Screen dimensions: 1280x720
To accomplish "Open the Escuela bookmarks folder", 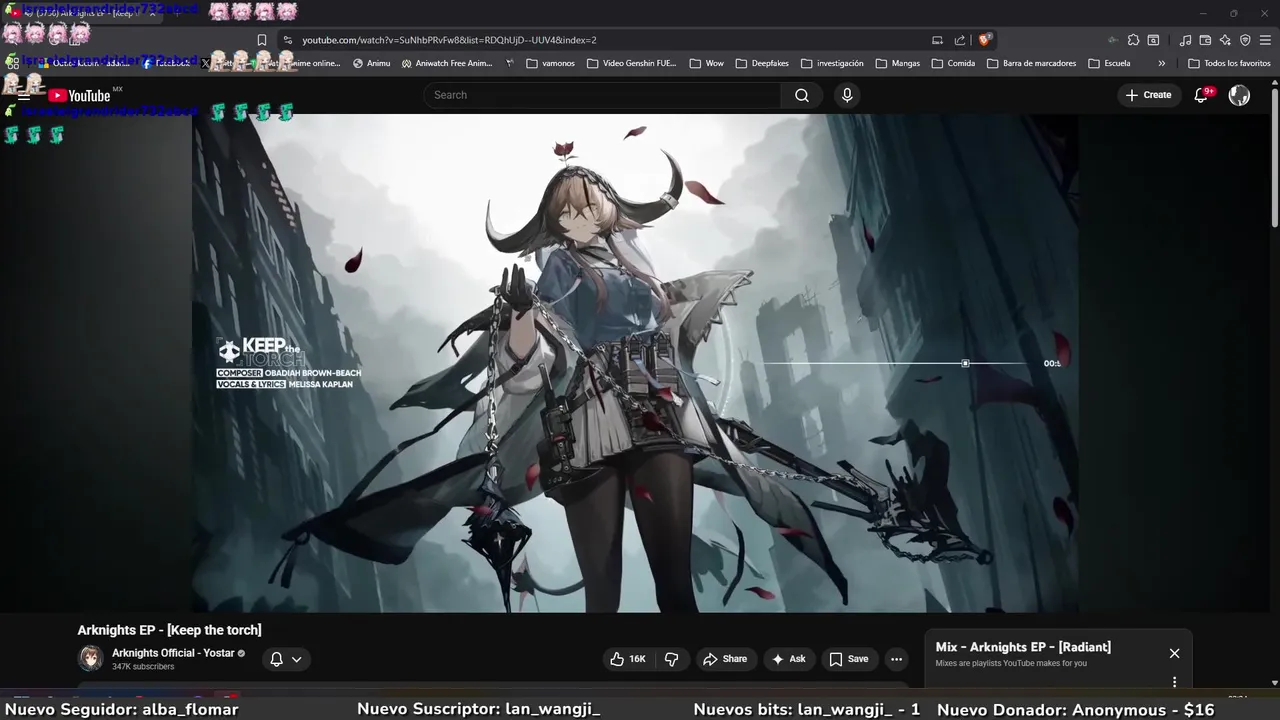I will pos(1109,63).
